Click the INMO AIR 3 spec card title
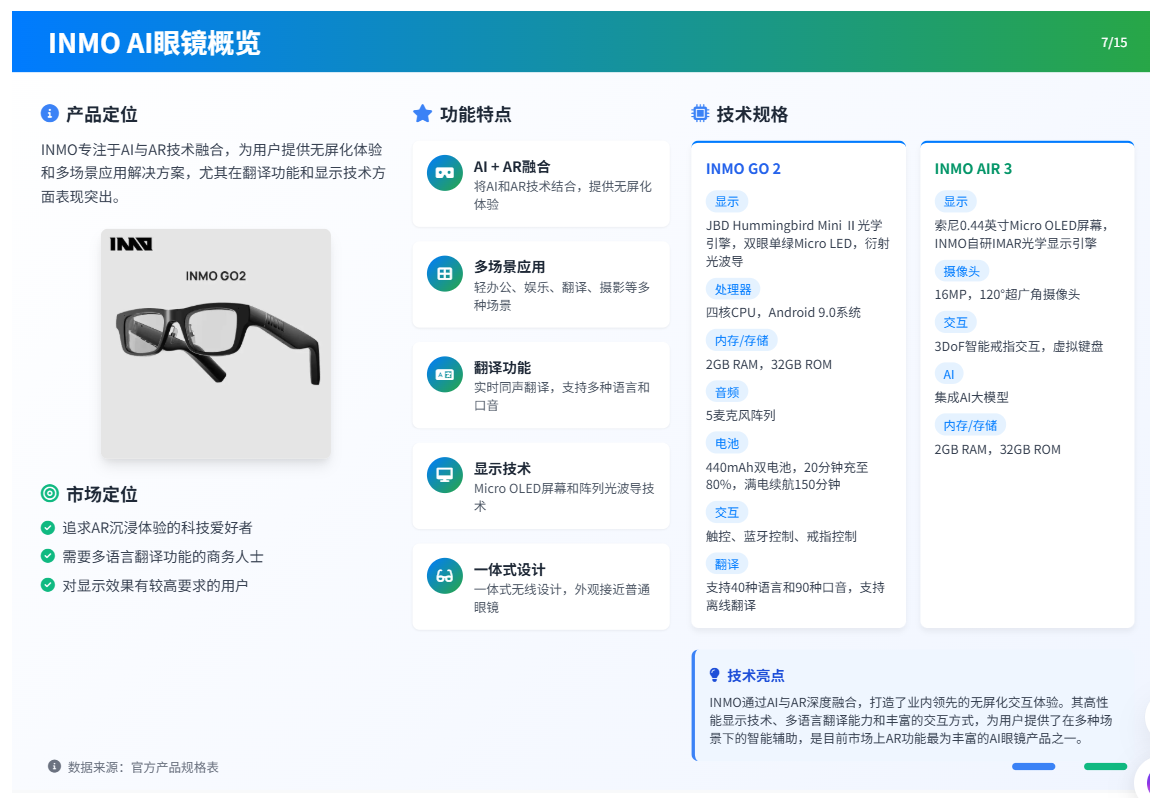 (x=973, y=169)
